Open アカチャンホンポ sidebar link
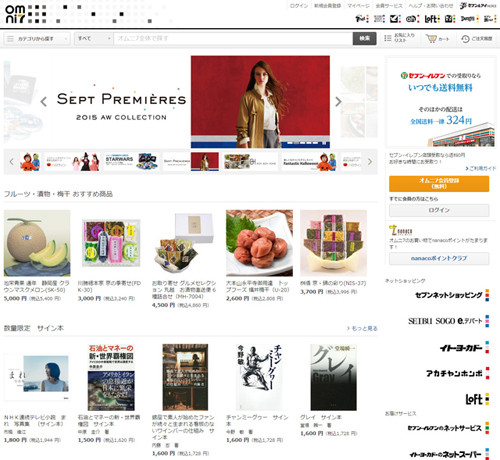This screenshot has height=460, width=500. (457, 373)
